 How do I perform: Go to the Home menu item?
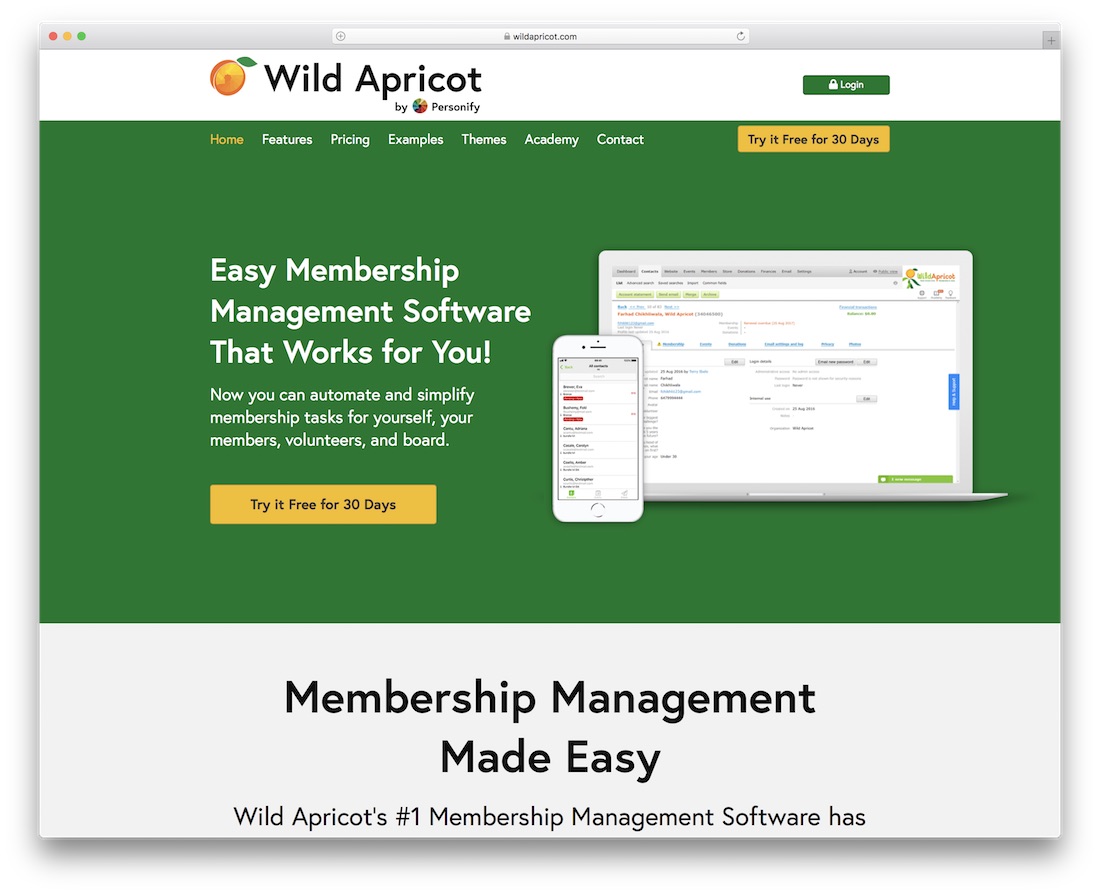(x=227, y=139)
